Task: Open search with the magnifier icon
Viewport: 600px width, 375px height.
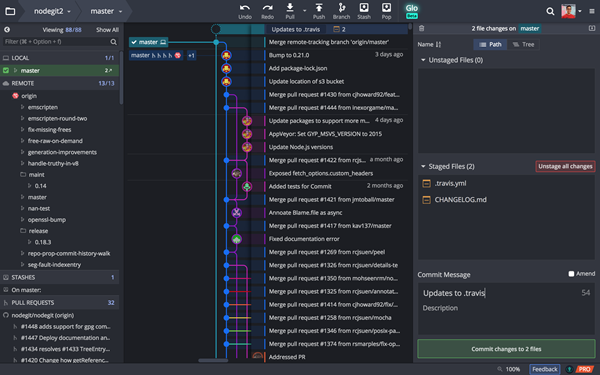Action: click(x=550, y=11)
